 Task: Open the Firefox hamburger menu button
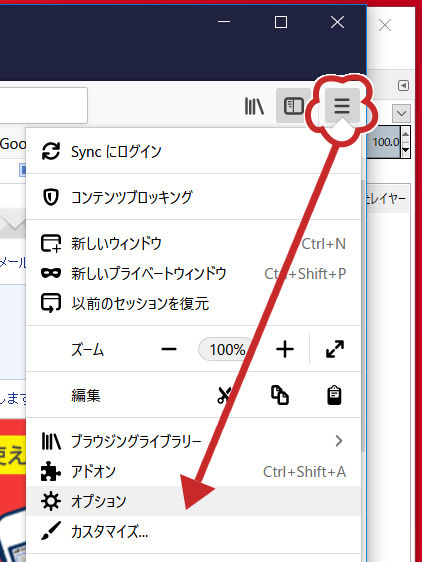(342, 105)
